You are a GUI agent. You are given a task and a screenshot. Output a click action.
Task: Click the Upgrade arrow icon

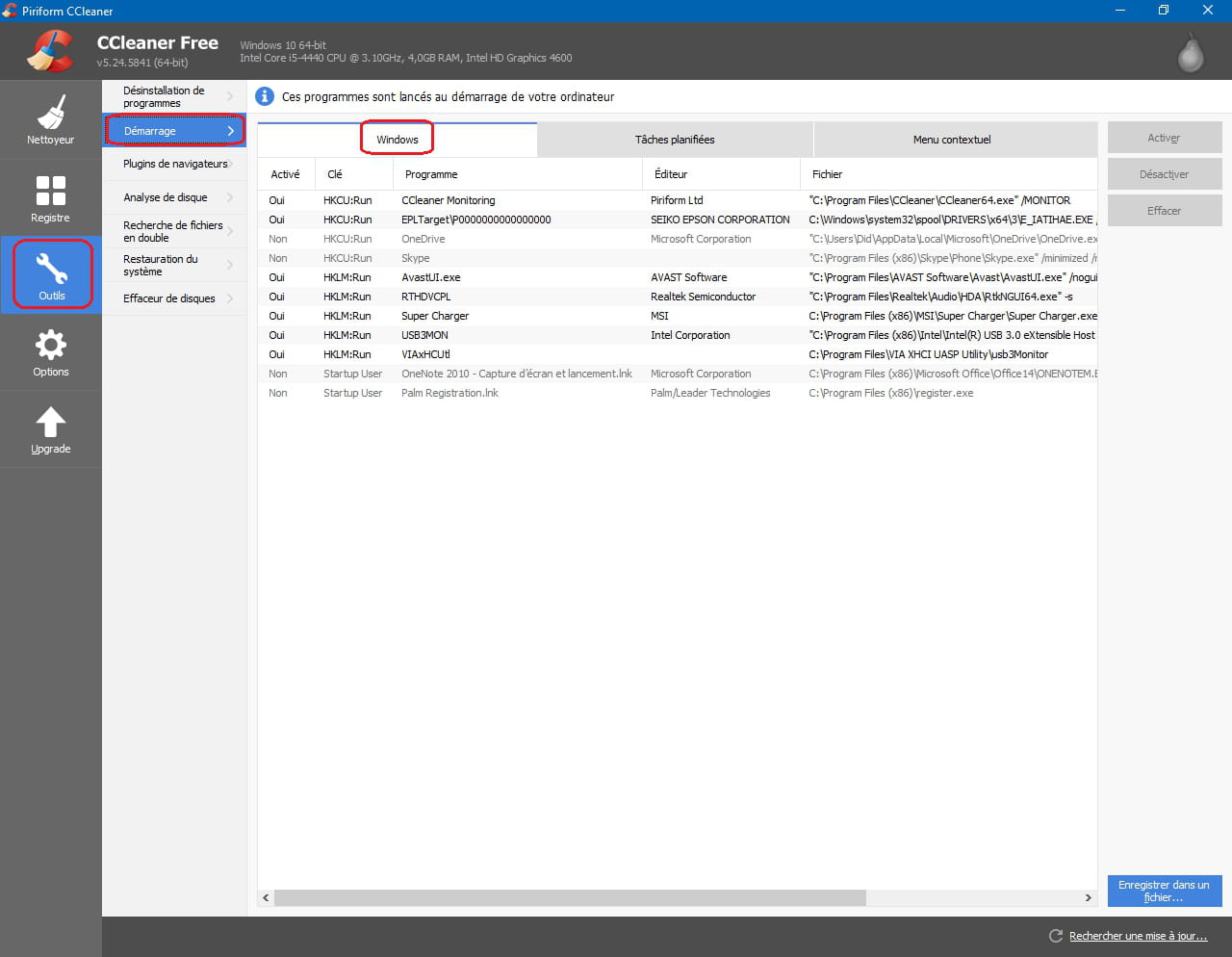(50, 429)
